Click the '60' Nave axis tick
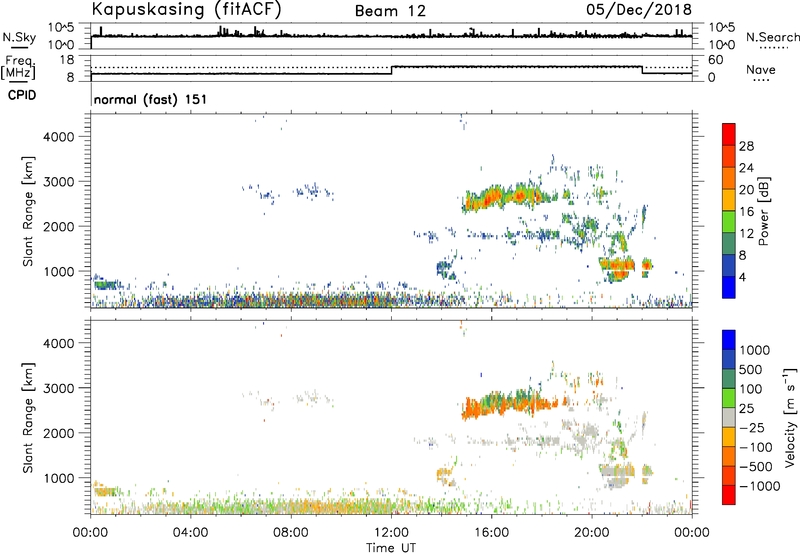Viewport: 800px width, 554px height. coord(715,60)
